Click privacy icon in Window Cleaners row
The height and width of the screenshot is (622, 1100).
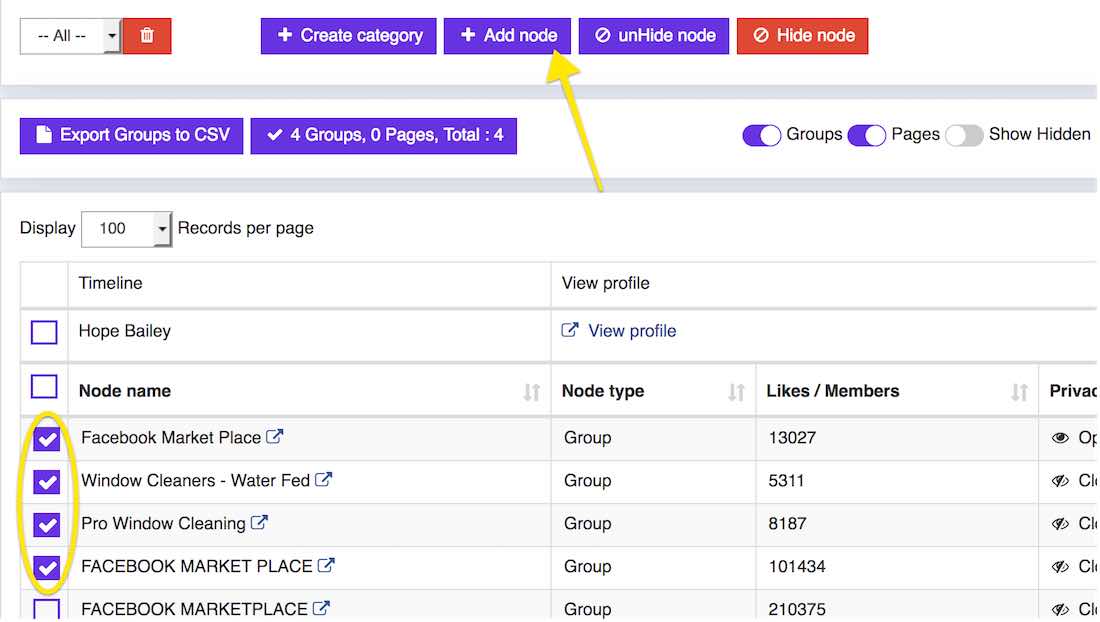pyautogui.click(x=1060, y=481)
